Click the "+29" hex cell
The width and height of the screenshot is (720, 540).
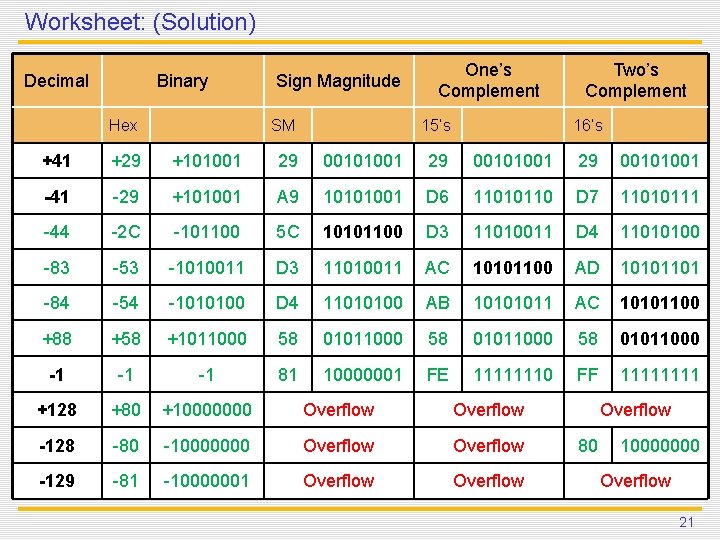pyautogui.click(x=126, y=161)
